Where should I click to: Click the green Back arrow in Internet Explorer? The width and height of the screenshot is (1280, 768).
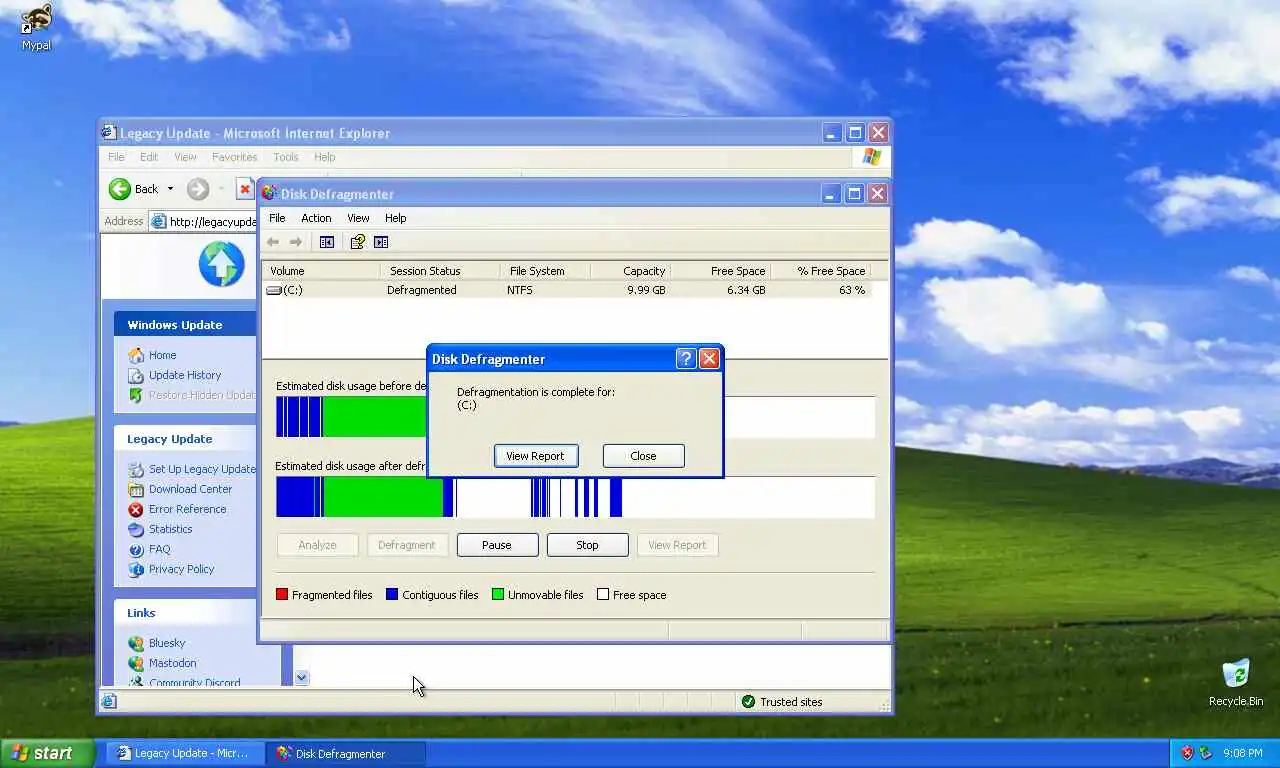[x=120, y=189]
